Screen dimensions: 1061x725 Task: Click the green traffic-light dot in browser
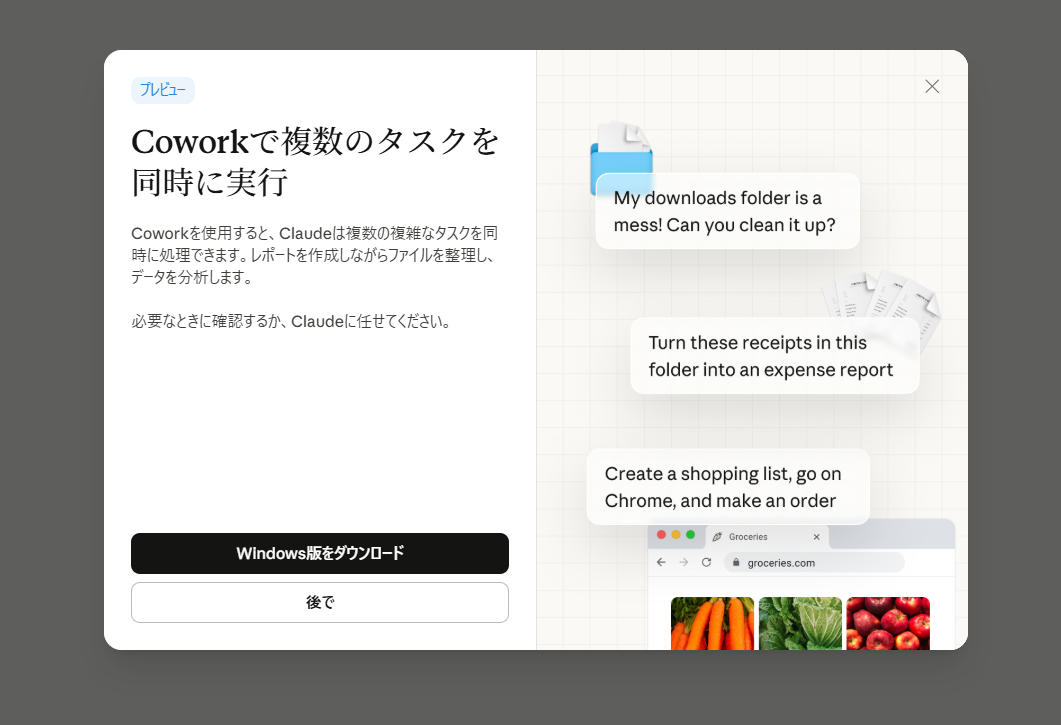(x=690, y=535)
